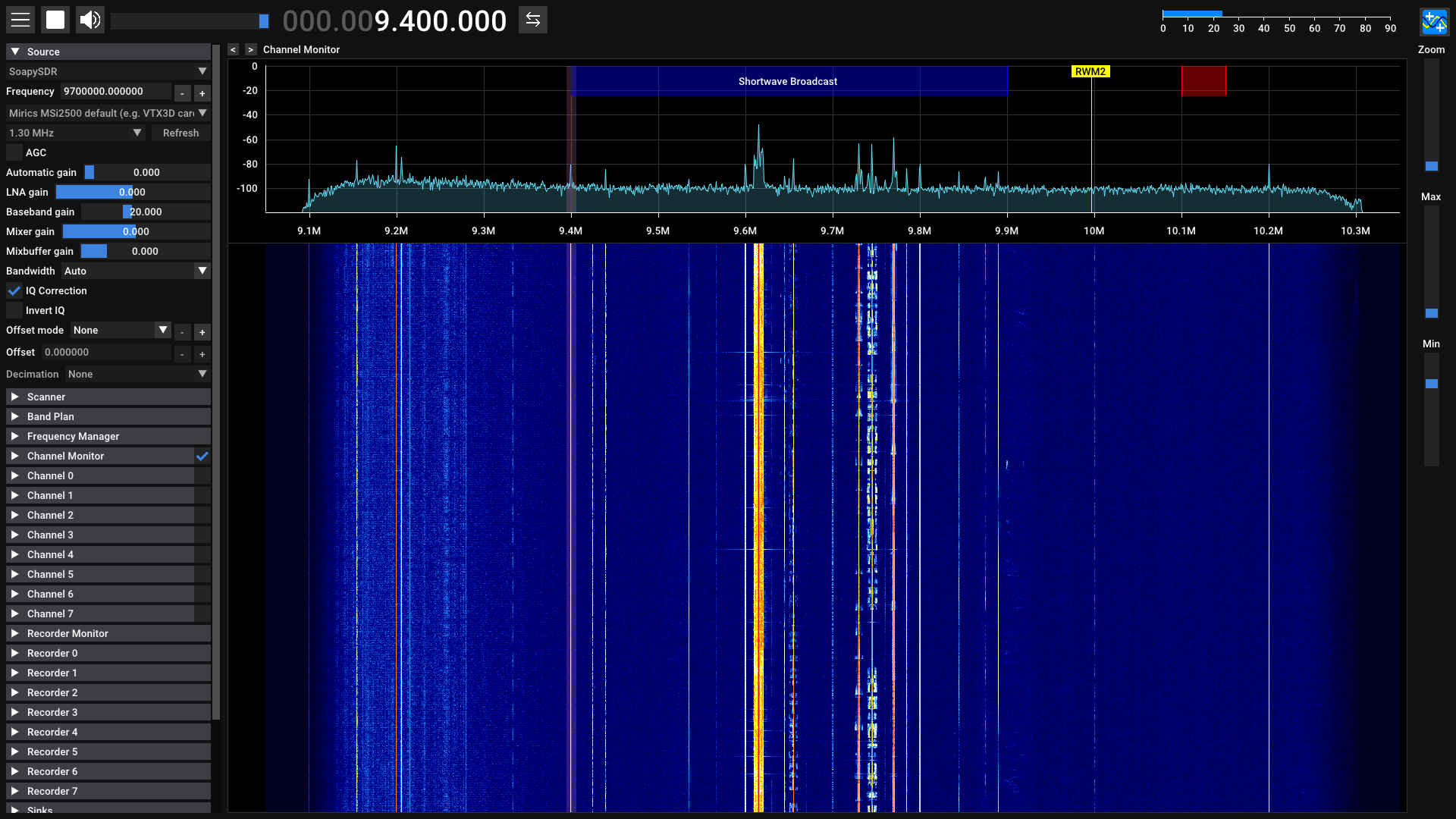The image size is (1456, 819).
Task: Mute audio with the speaker icon
Action: (90, 20)
